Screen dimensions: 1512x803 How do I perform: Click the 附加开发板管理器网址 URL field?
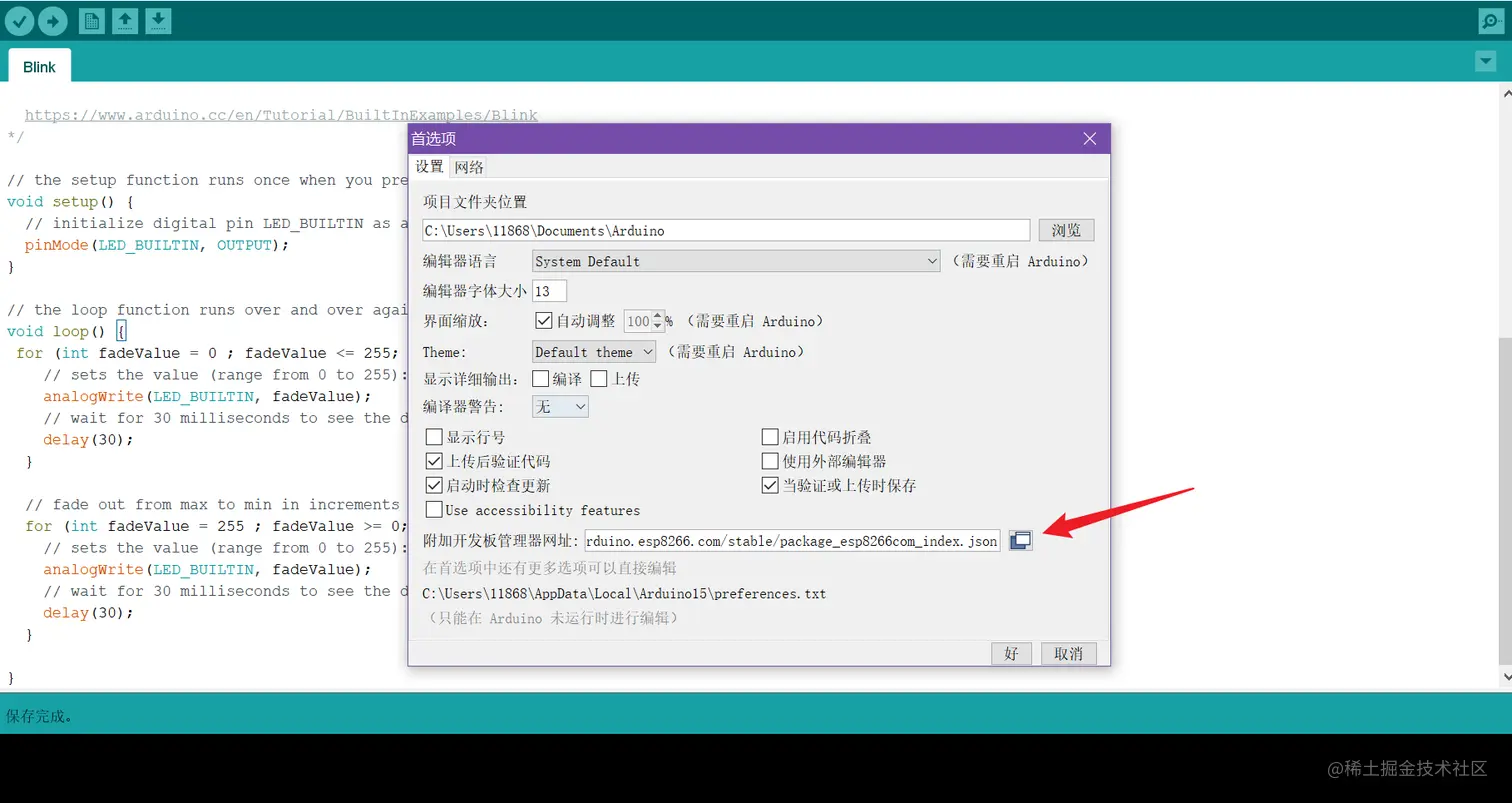[x=792, y=541]
